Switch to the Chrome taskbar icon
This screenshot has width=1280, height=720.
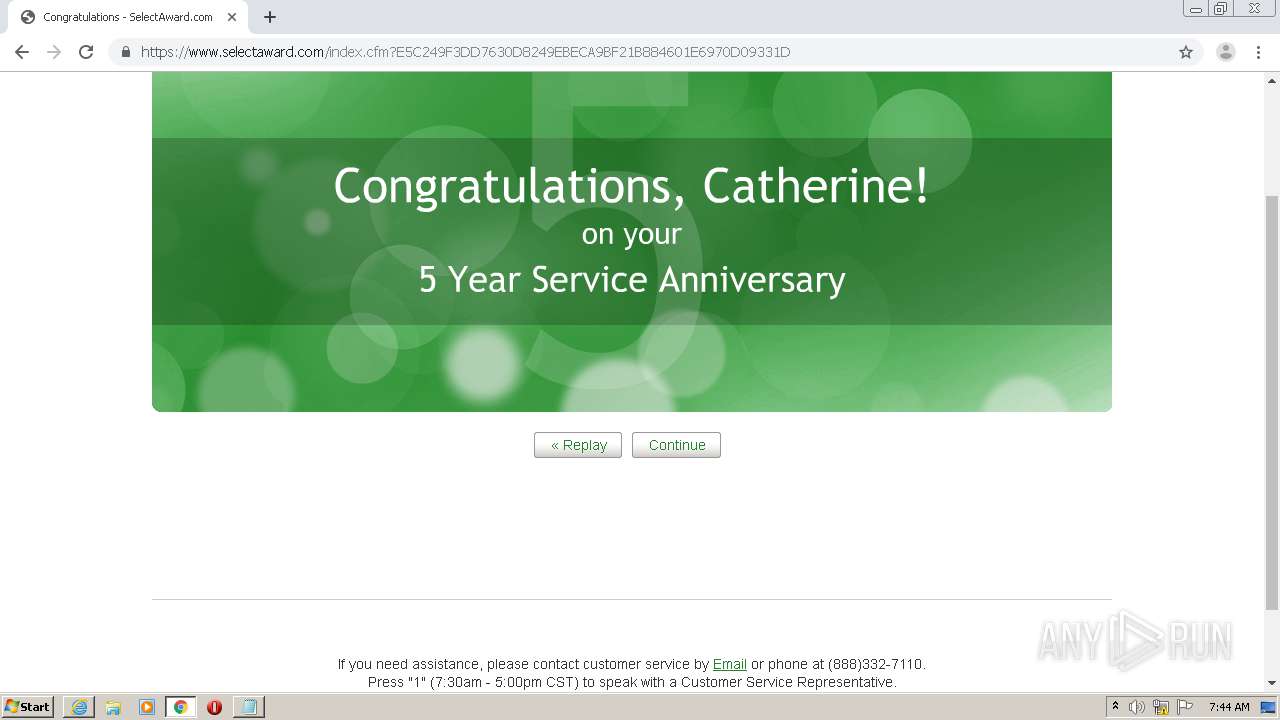(x=181, y=707)
